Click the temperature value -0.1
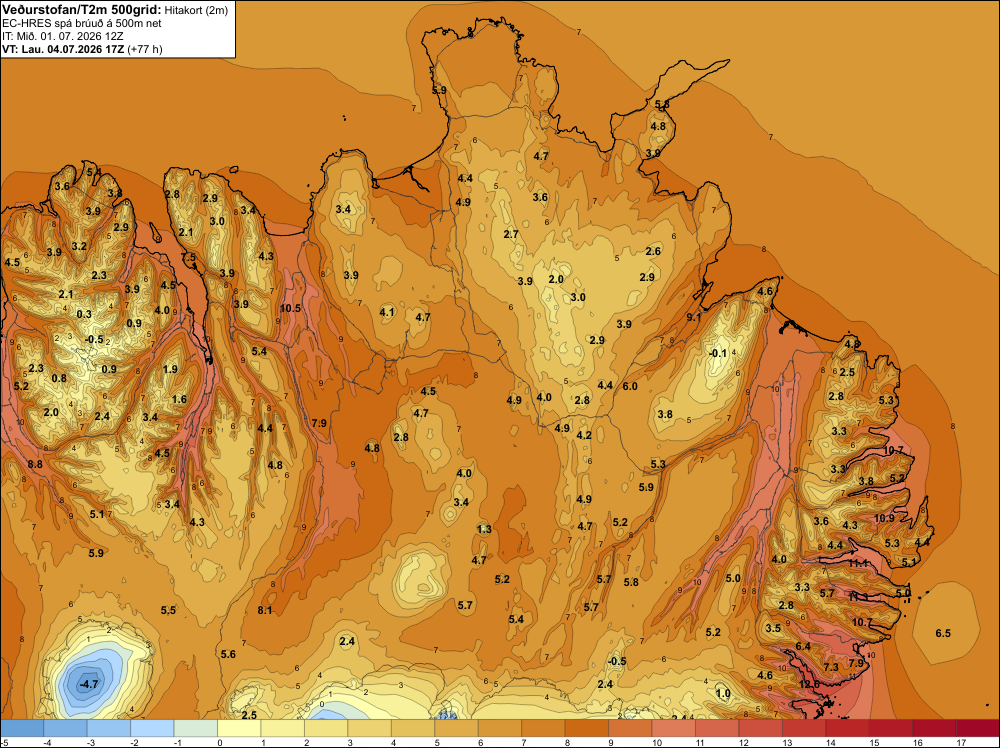Viewport: 1000px width, 748px height. click(x=718, y=353)
